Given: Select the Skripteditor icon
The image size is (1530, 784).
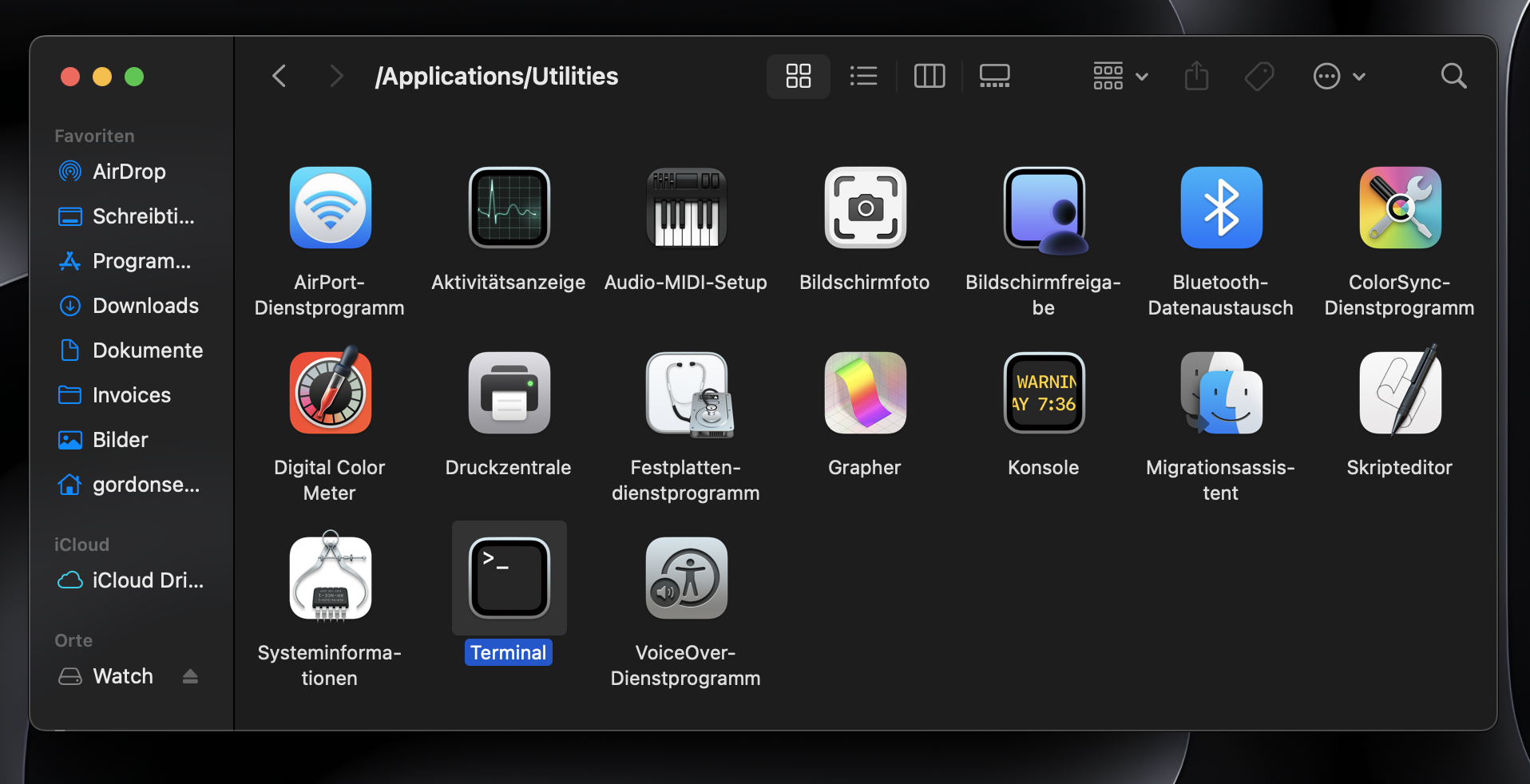Looking at the screenshot, I should click(x=1399, y=392).
